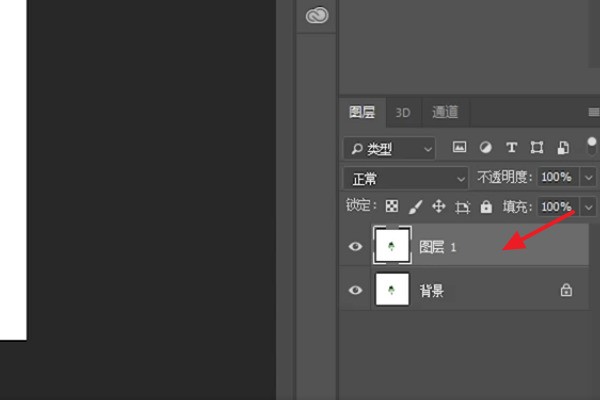Image resolution: width=600 pixels, height=400 pixels.
Task: Hide the 背景 layer eye icon
Action: click(x=355, y=291)
